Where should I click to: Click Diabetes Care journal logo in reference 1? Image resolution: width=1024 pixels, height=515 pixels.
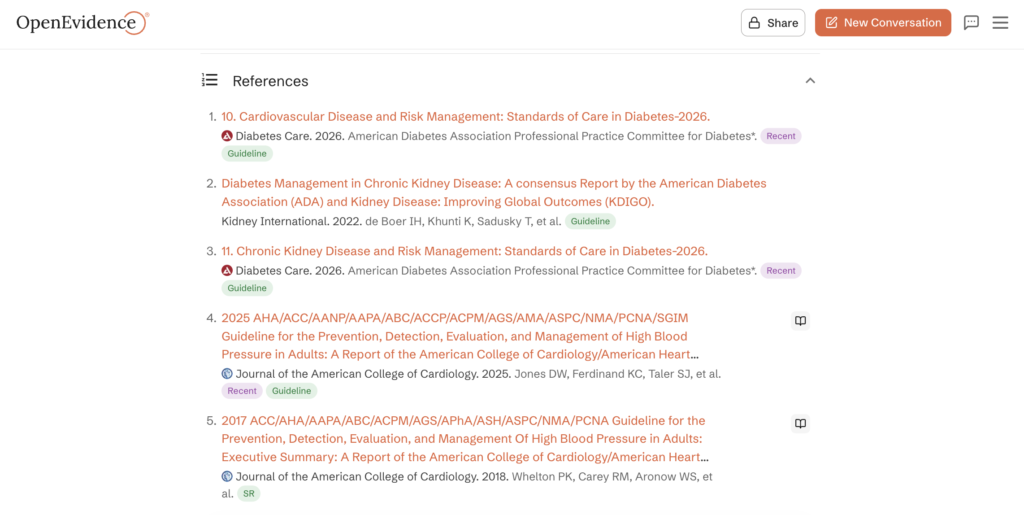(227, 136)
